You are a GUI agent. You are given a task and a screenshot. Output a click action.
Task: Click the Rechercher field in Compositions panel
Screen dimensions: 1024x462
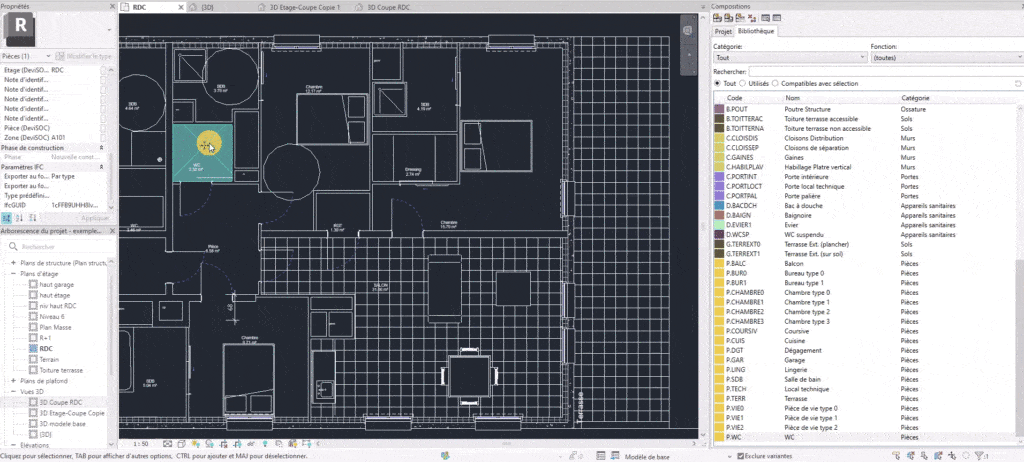[x=885, y=71]
